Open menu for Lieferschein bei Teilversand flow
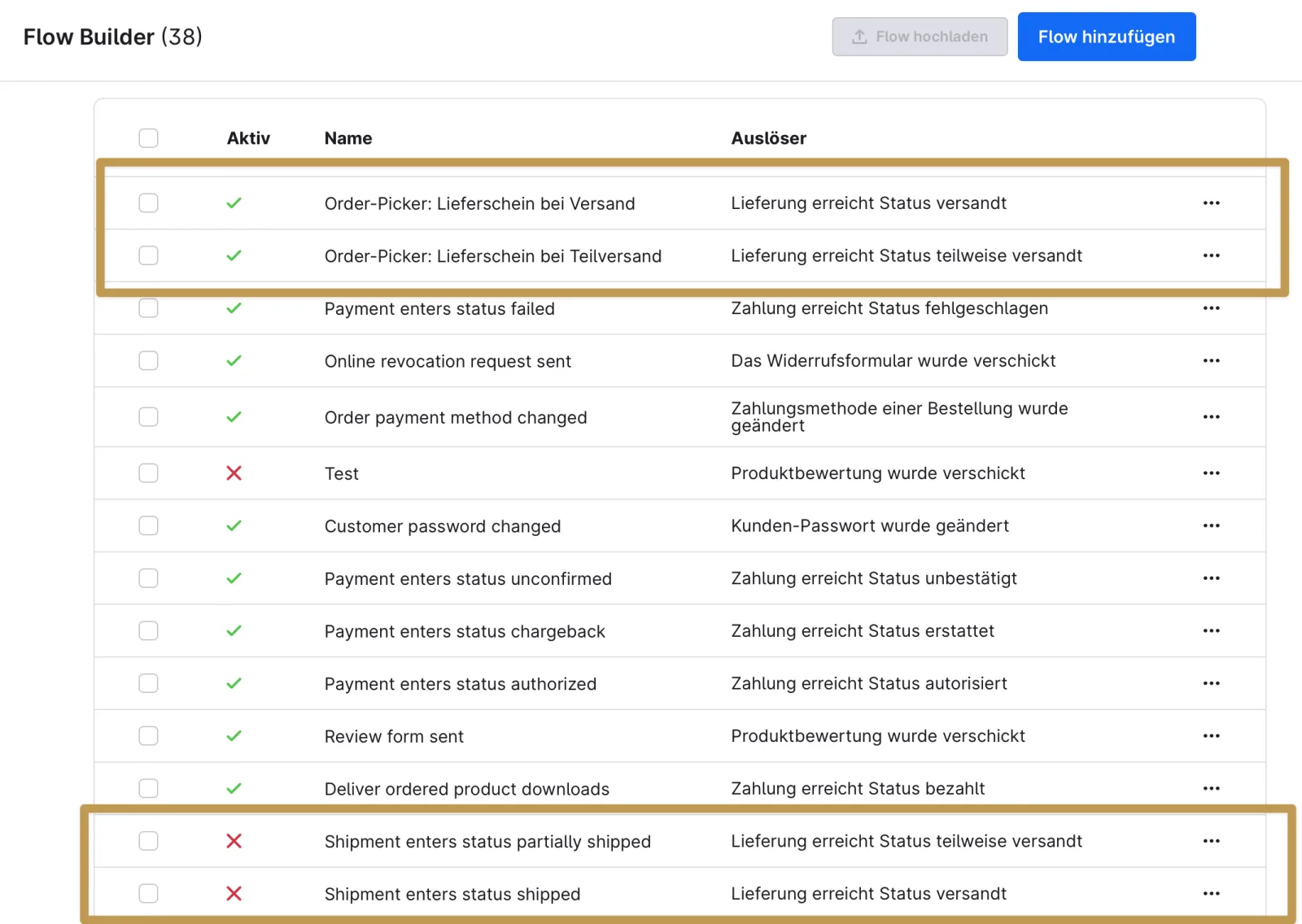The image size is (1302, 924). coord(1211,255)
